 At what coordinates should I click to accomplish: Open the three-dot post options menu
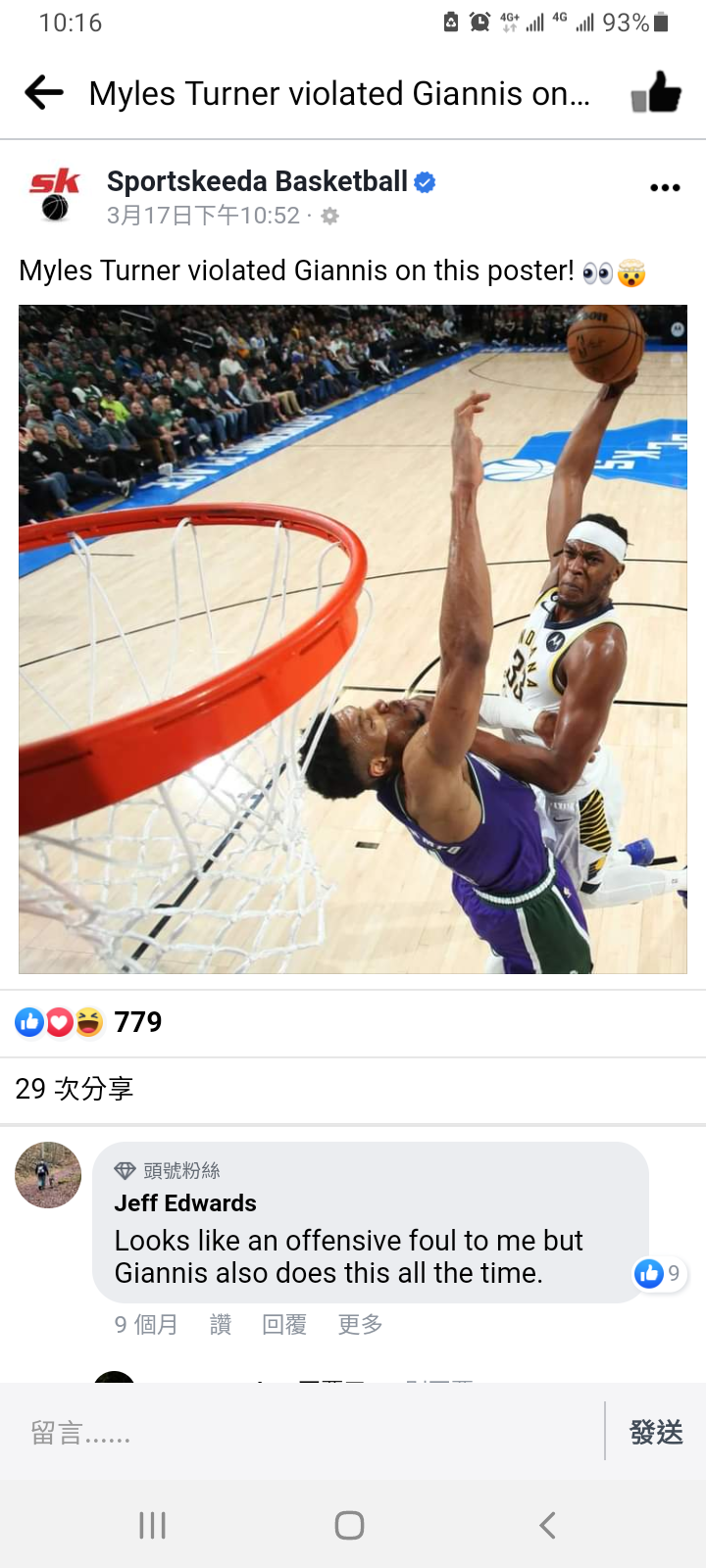665,187
